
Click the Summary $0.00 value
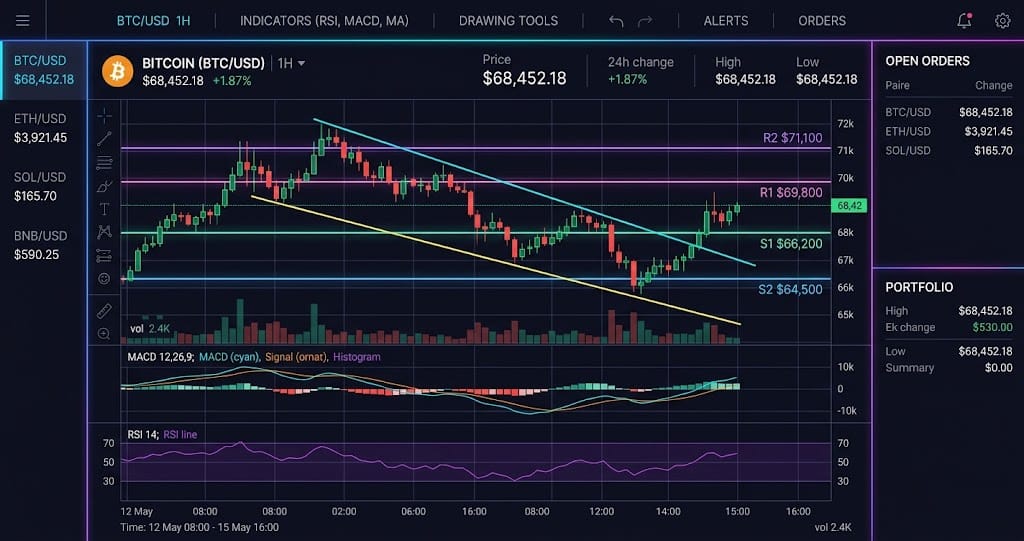(x=999, y=368)
